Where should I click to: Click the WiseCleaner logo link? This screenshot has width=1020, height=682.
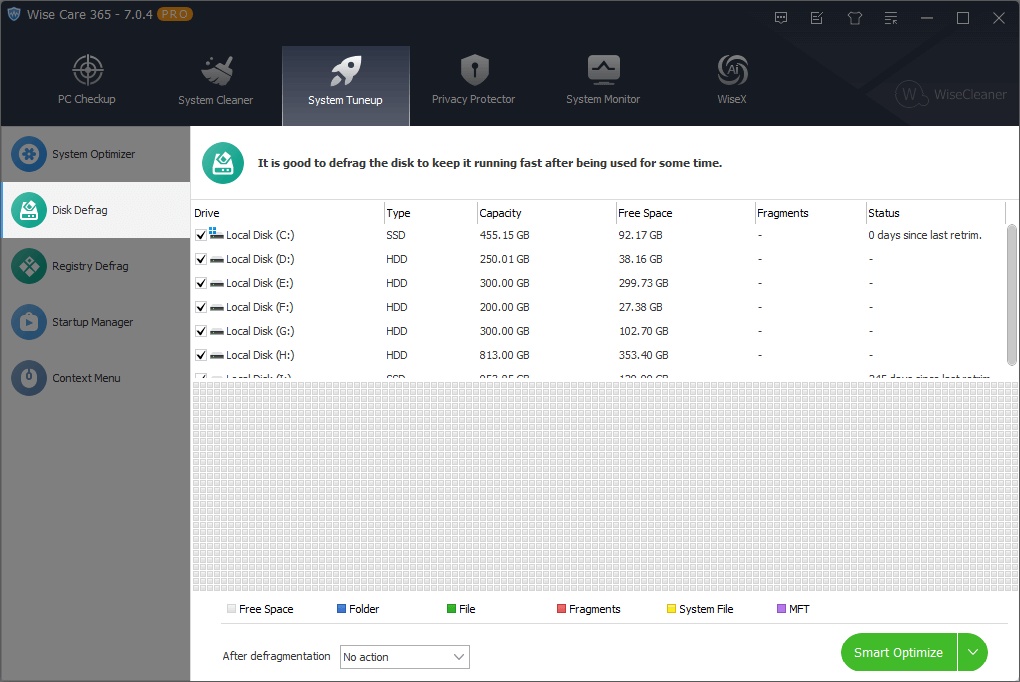click(951, 94)
